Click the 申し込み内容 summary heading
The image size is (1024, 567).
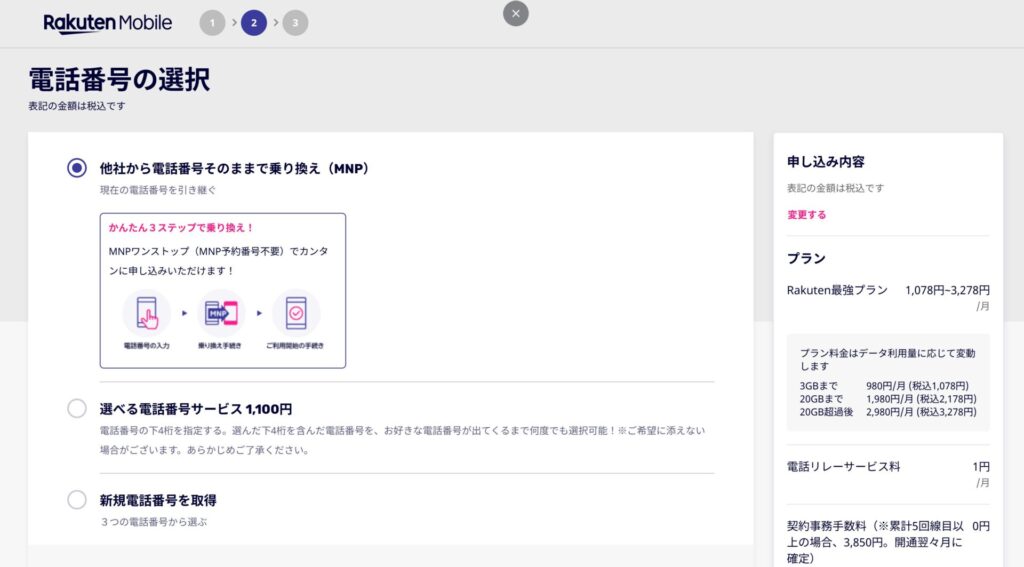coord(825,162)
